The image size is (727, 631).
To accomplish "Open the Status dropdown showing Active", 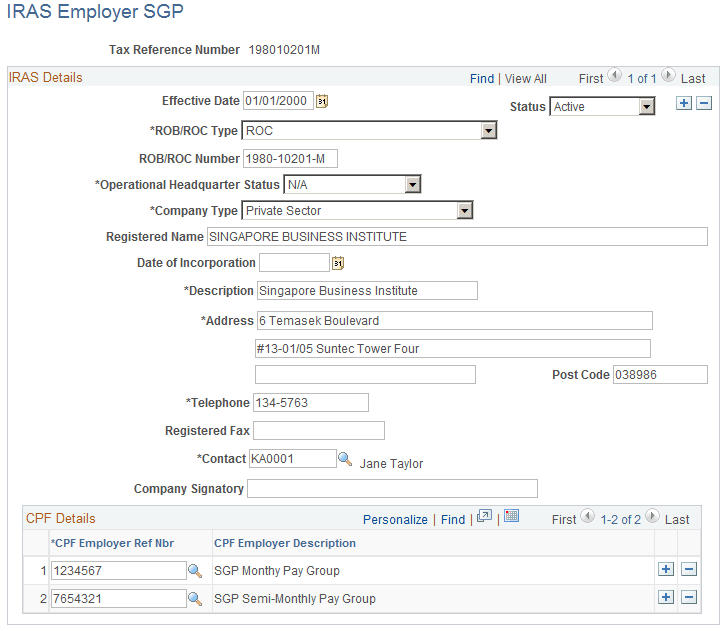I will 602,107.
